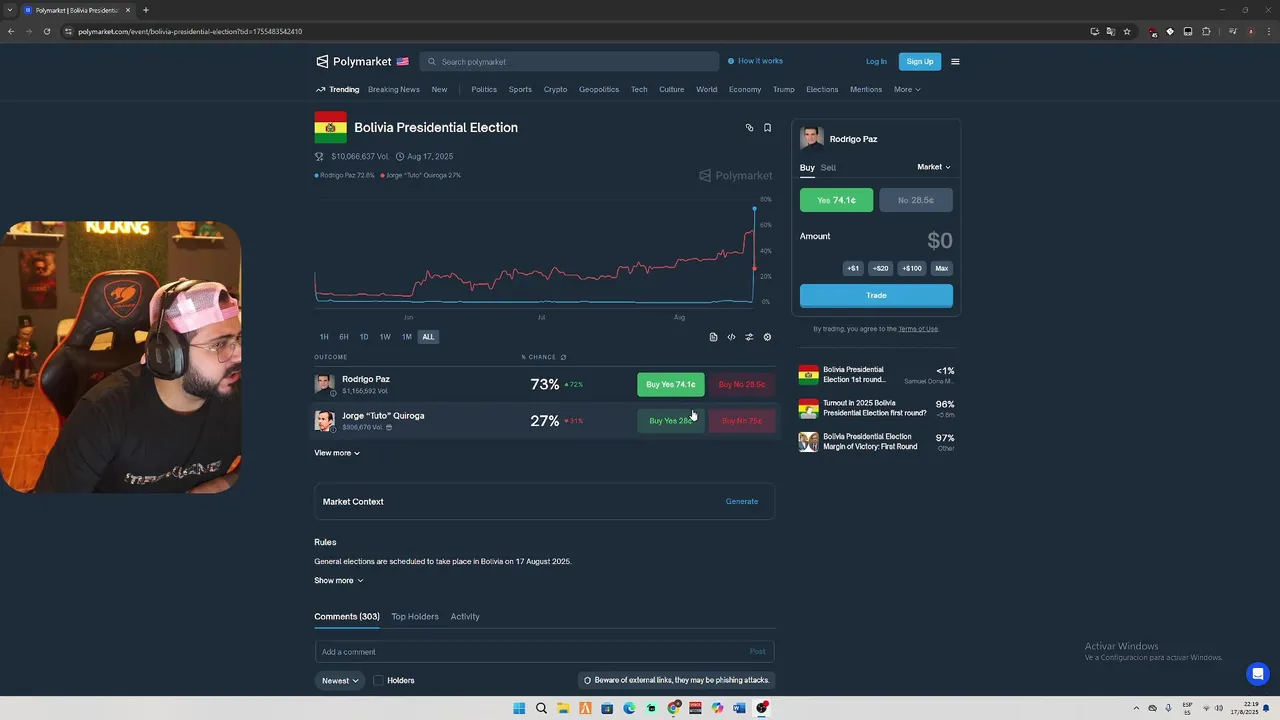
Task: Click the Log In link
Action: coord(876,62)
